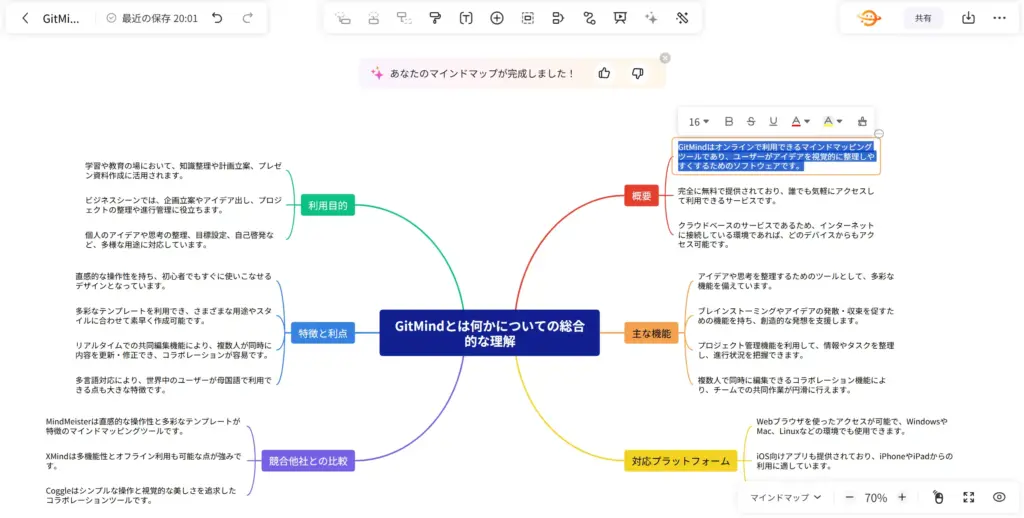
Task: Click the relationship line connector icon
Action: click(x=589, y=18)
